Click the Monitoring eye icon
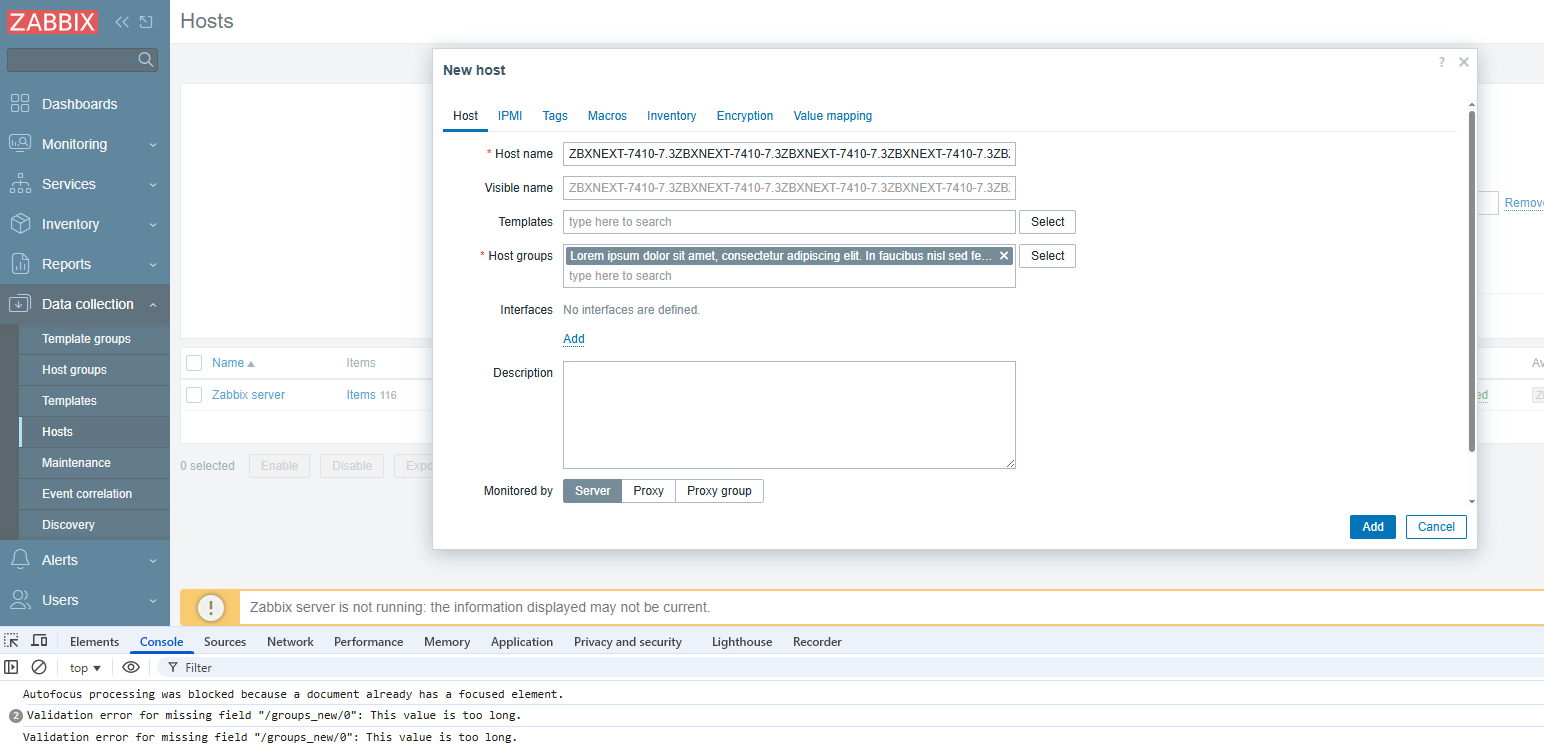 (20, 144)
